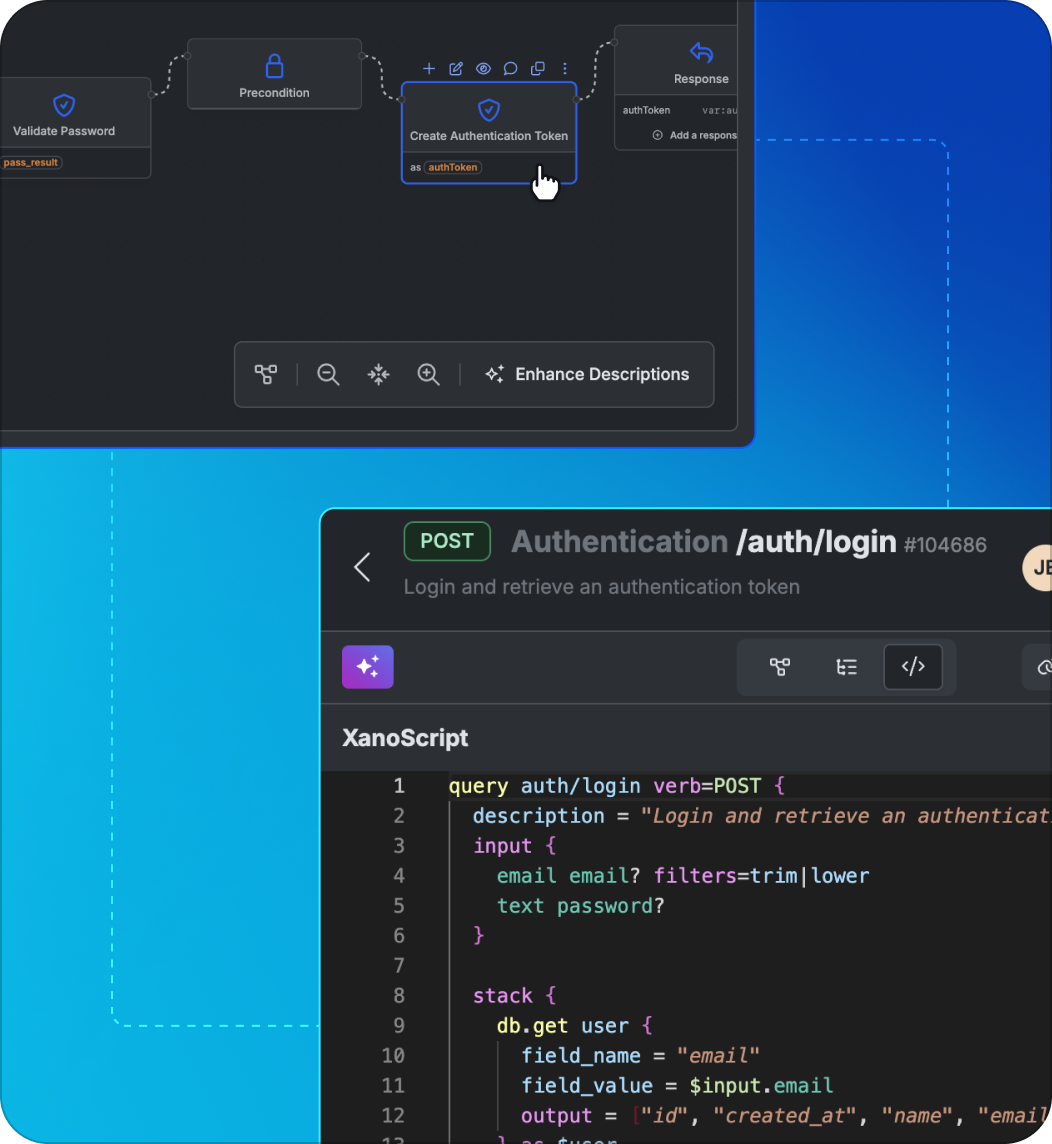The image size is (1052, 1144).
Task: Switch to the flowchart view tab
Action: coord(781,667)
